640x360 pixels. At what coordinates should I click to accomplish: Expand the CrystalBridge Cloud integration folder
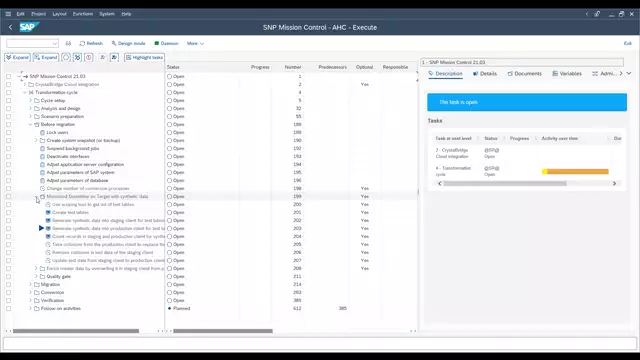click(x=25, y=84)
